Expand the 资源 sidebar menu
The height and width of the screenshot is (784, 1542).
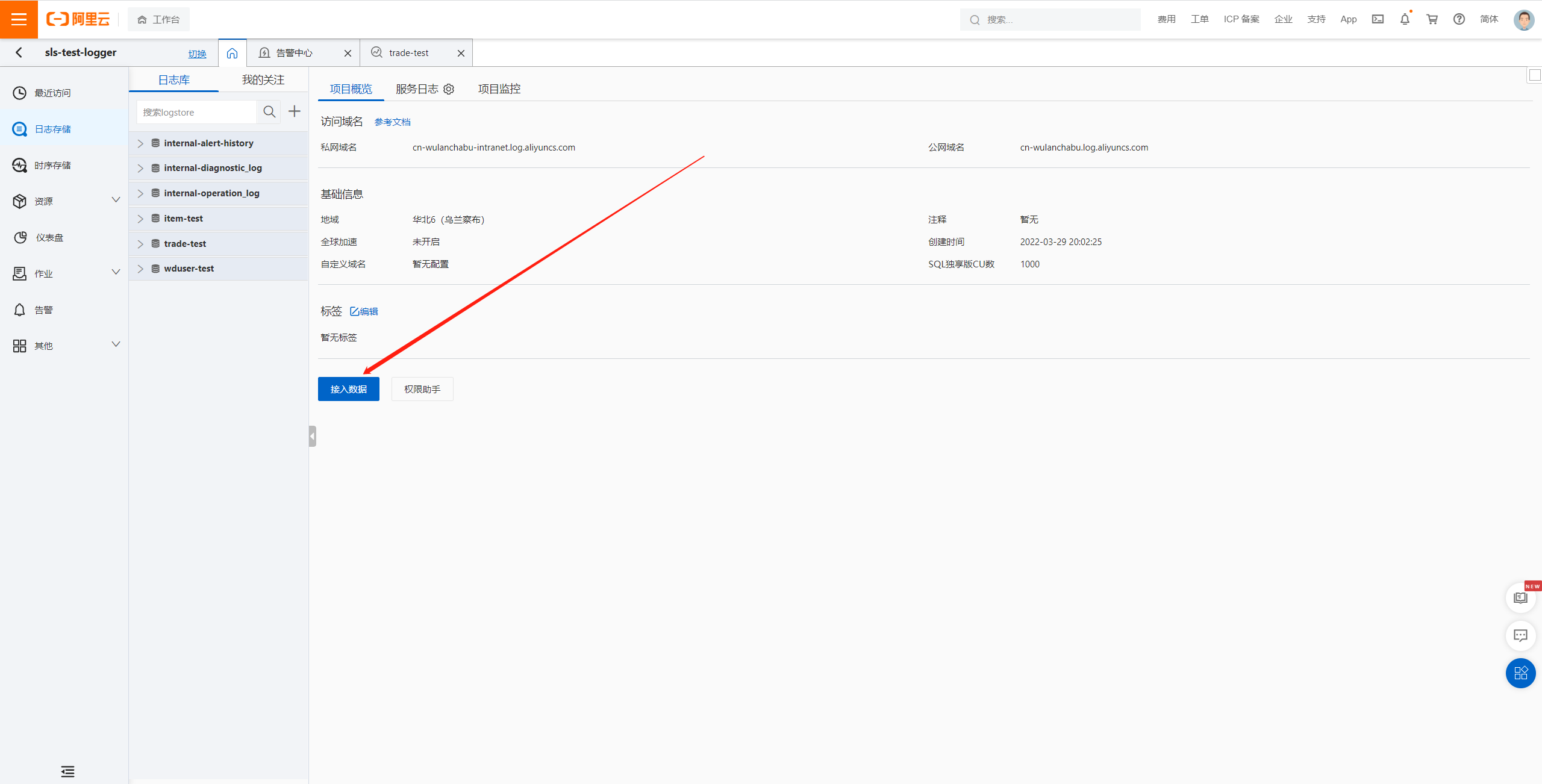click(x=116, y=200)
